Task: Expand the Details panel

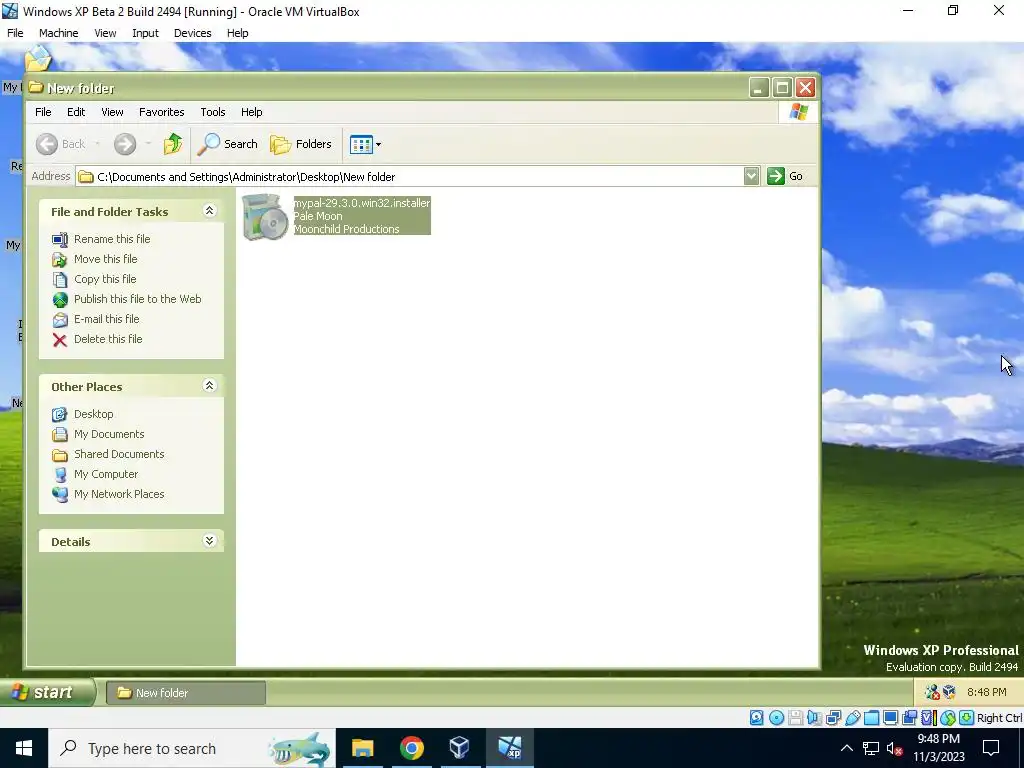Action: pos(209,540)
